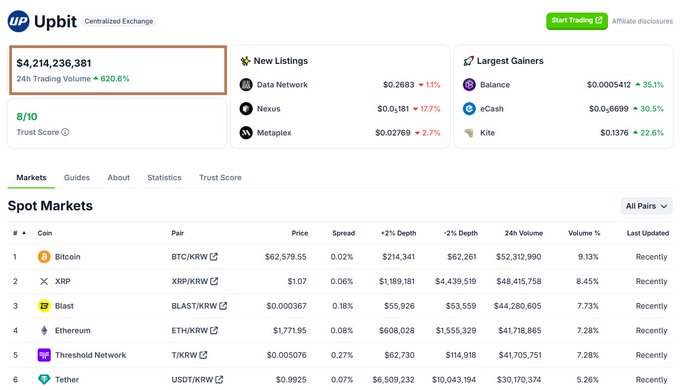Click the Metaplex coin icon
680x390 pixels.
tap(246, 132)
